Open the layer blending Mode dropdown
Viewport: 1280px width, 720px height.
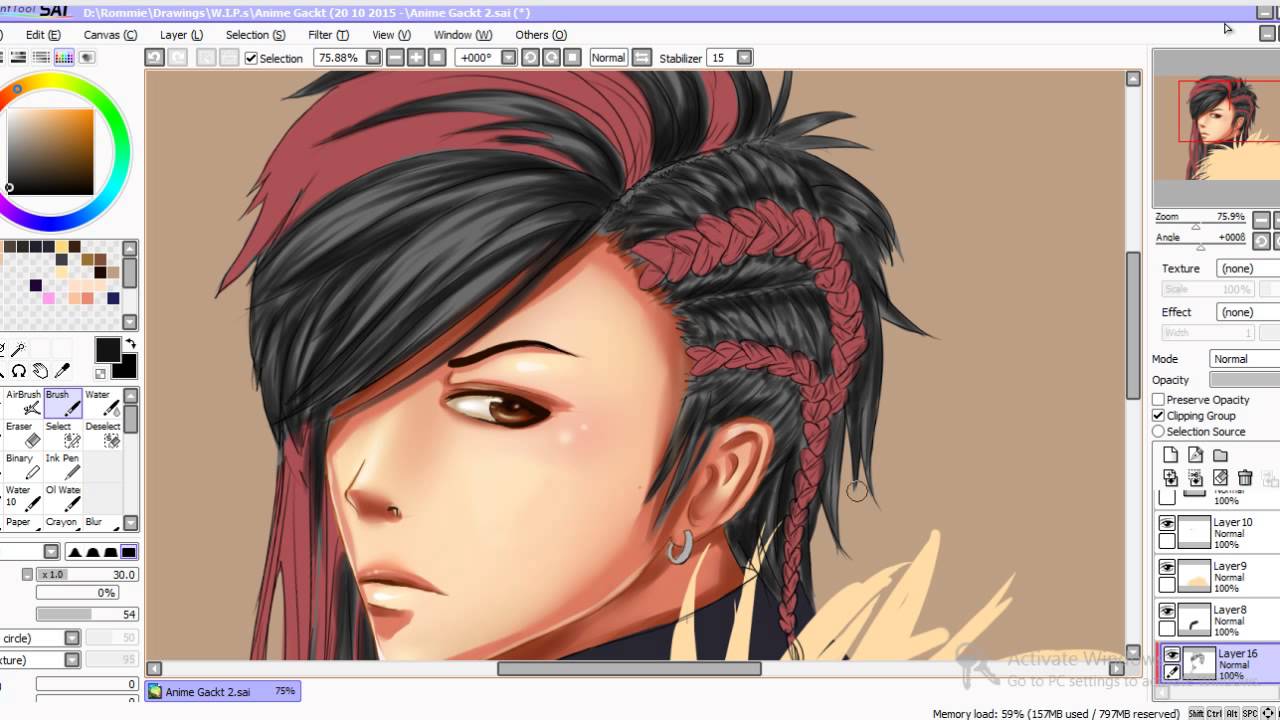(1244, 359)
